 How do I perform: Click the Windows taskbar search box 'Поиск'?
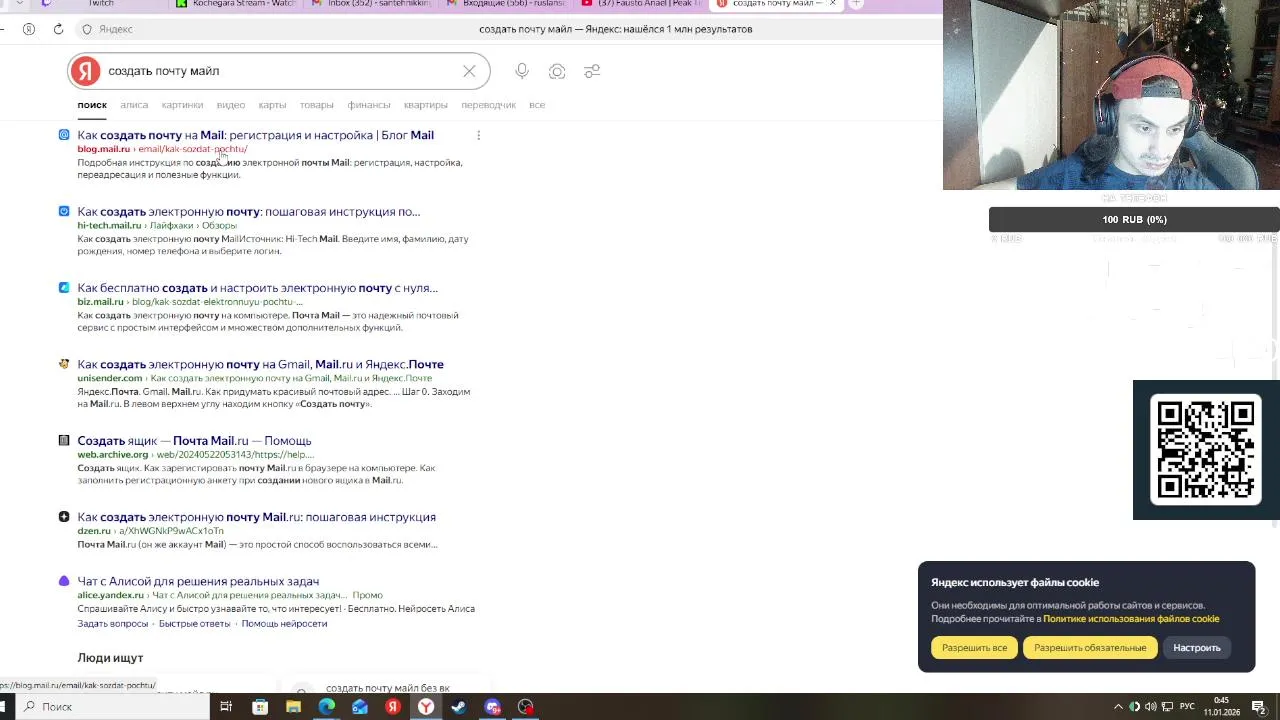point(110,707)
